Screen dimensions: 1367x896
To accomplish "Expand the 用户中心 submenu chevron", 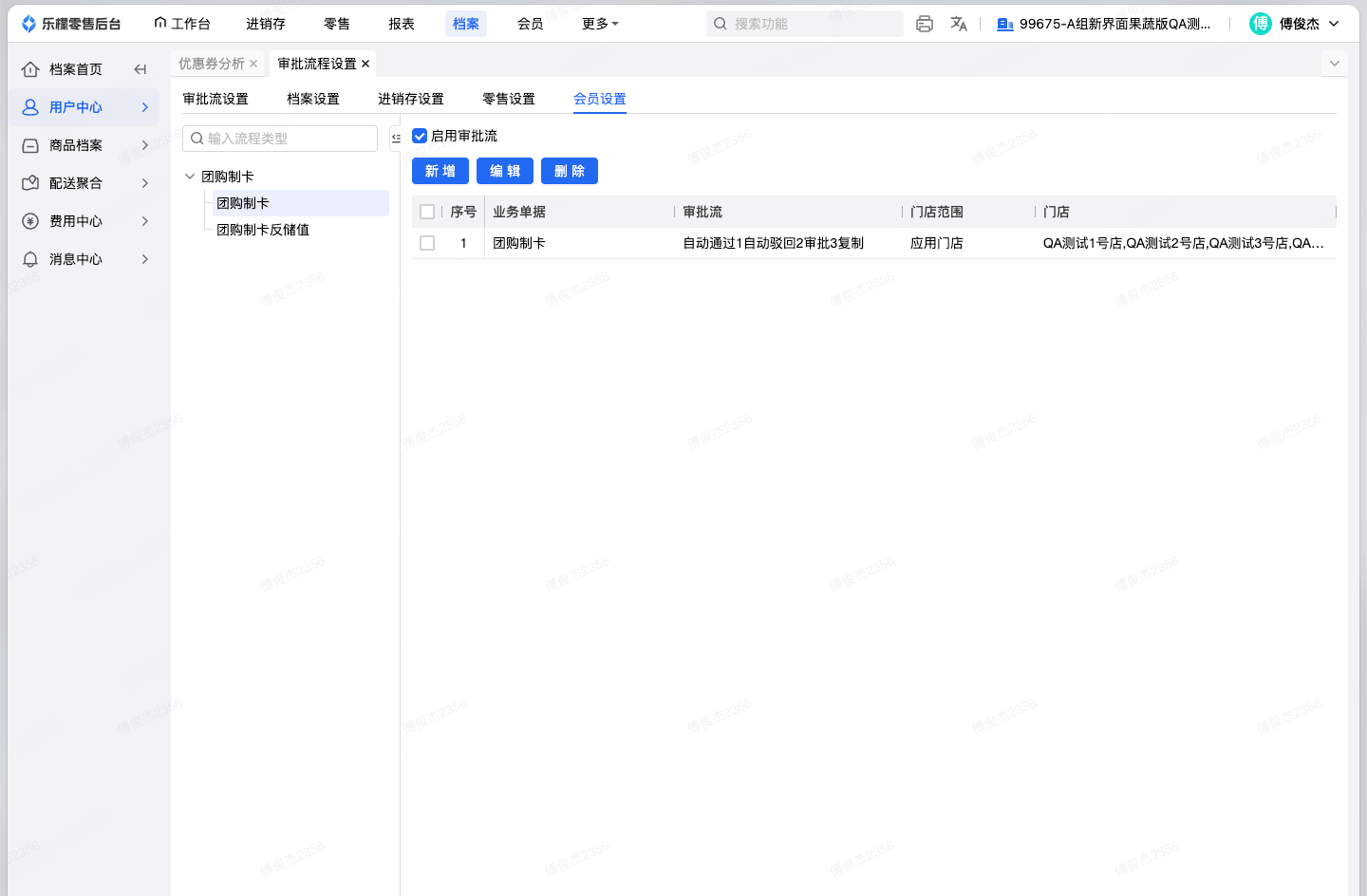I will pos(145,107).
